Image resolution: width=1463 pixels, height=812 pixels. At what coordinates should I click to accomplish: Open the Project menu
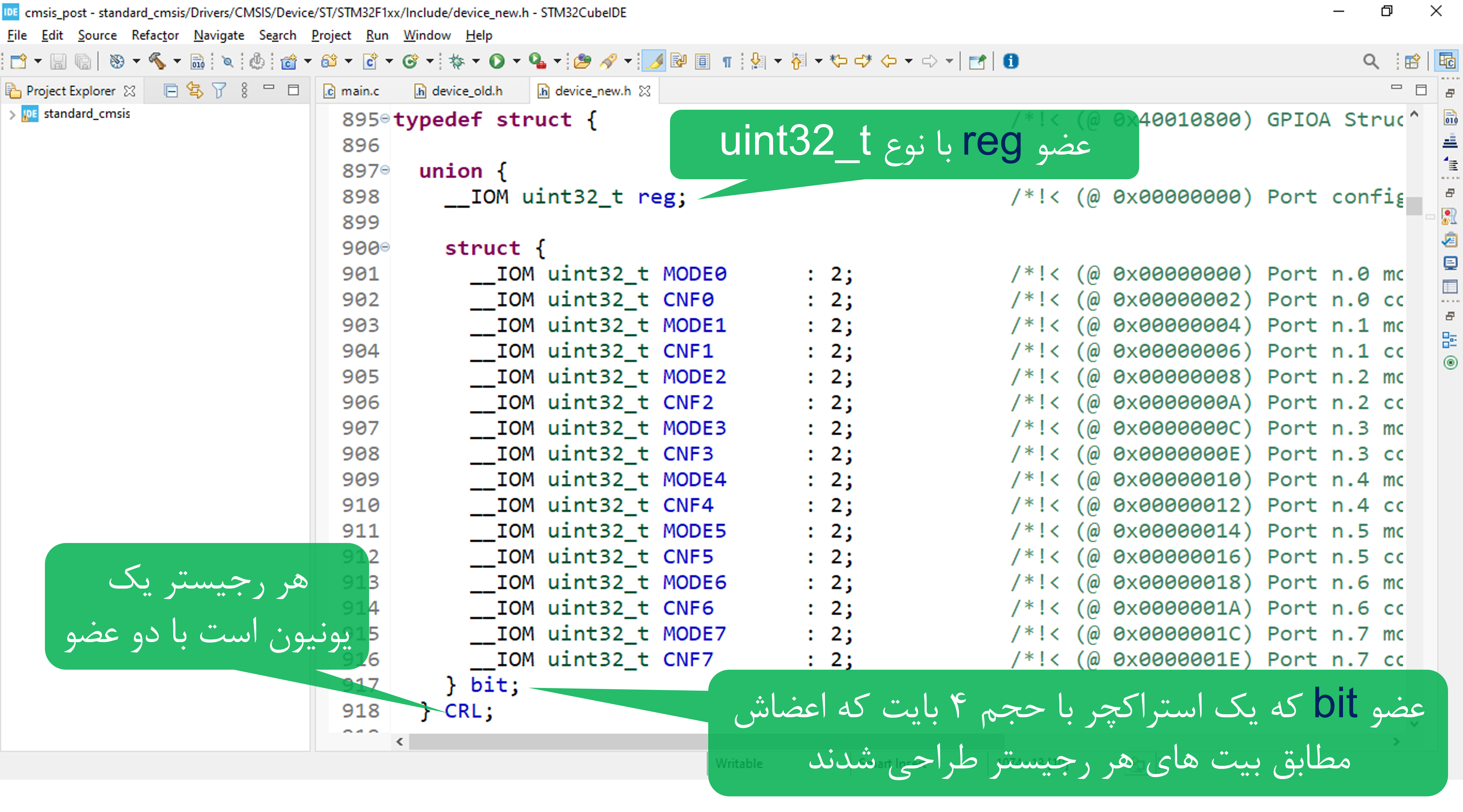click(331, 35)
